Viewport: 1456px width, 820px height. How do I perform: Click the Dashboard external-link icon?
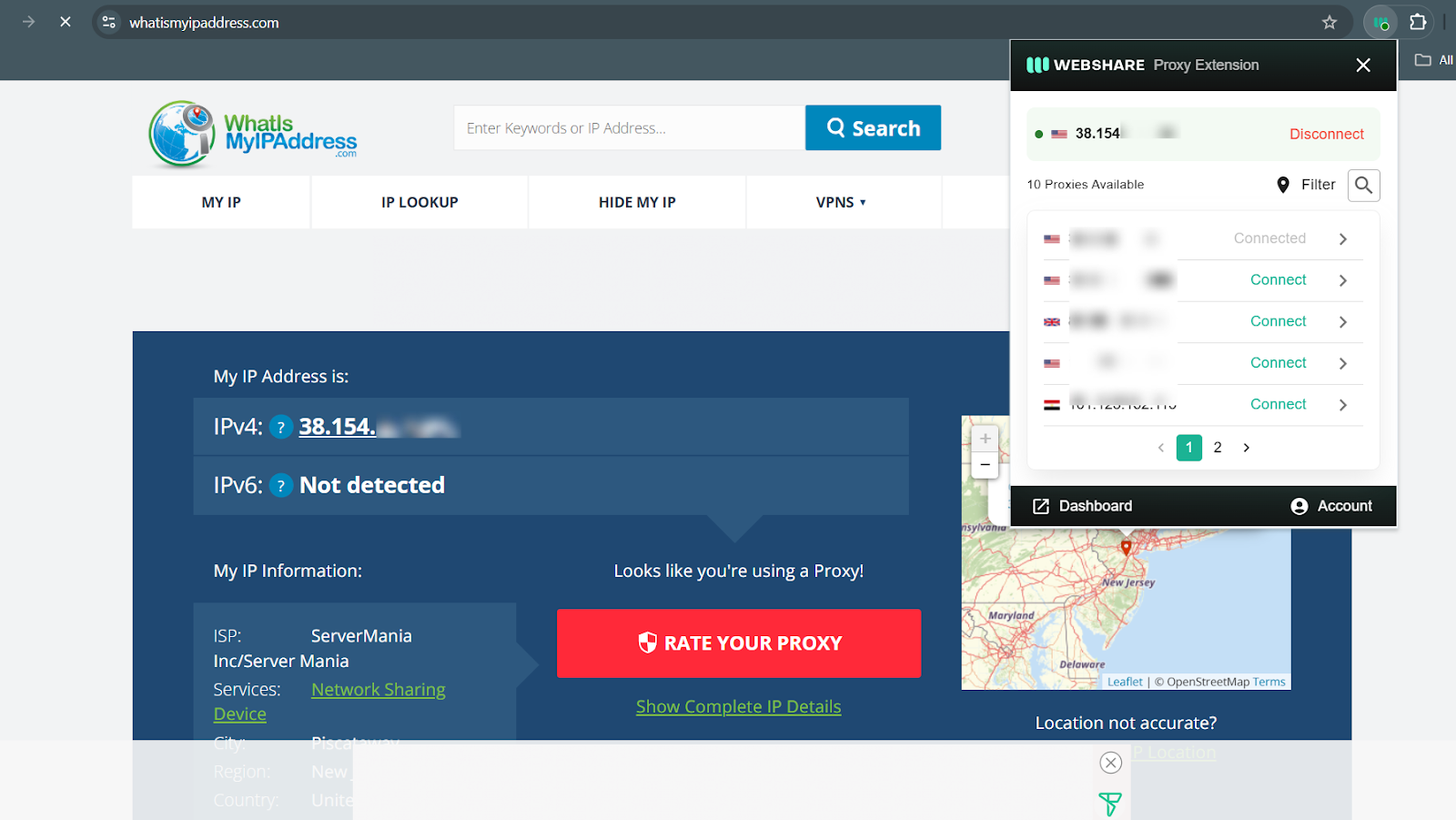coord(1041,506)
